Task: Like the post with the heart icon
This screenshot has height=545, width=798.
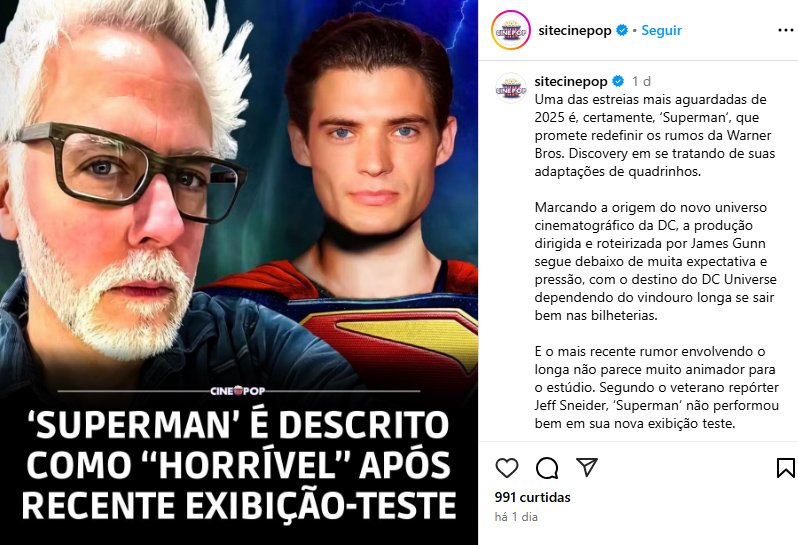Action: click(x=506, y=468)
